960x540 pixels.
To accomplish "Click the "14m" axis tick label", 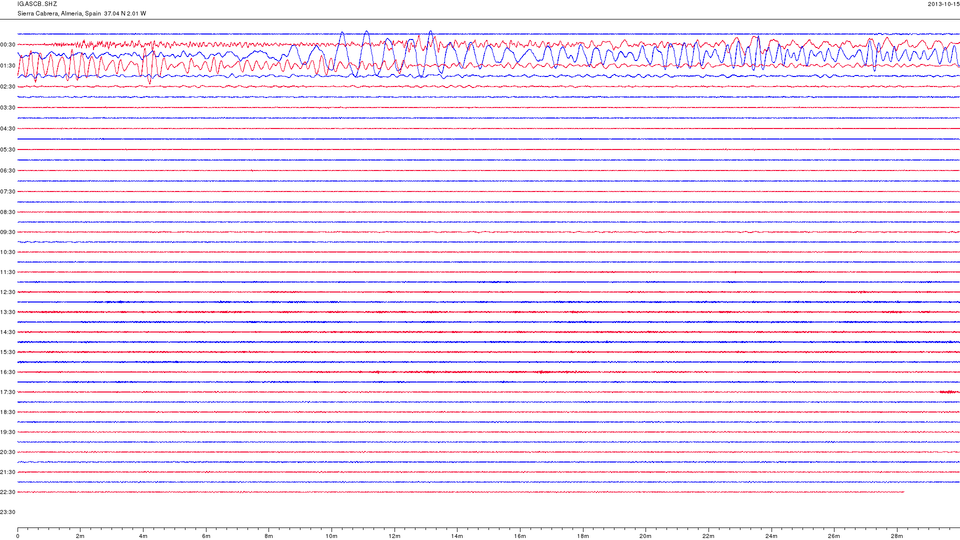I will click(x=457, y=536).
